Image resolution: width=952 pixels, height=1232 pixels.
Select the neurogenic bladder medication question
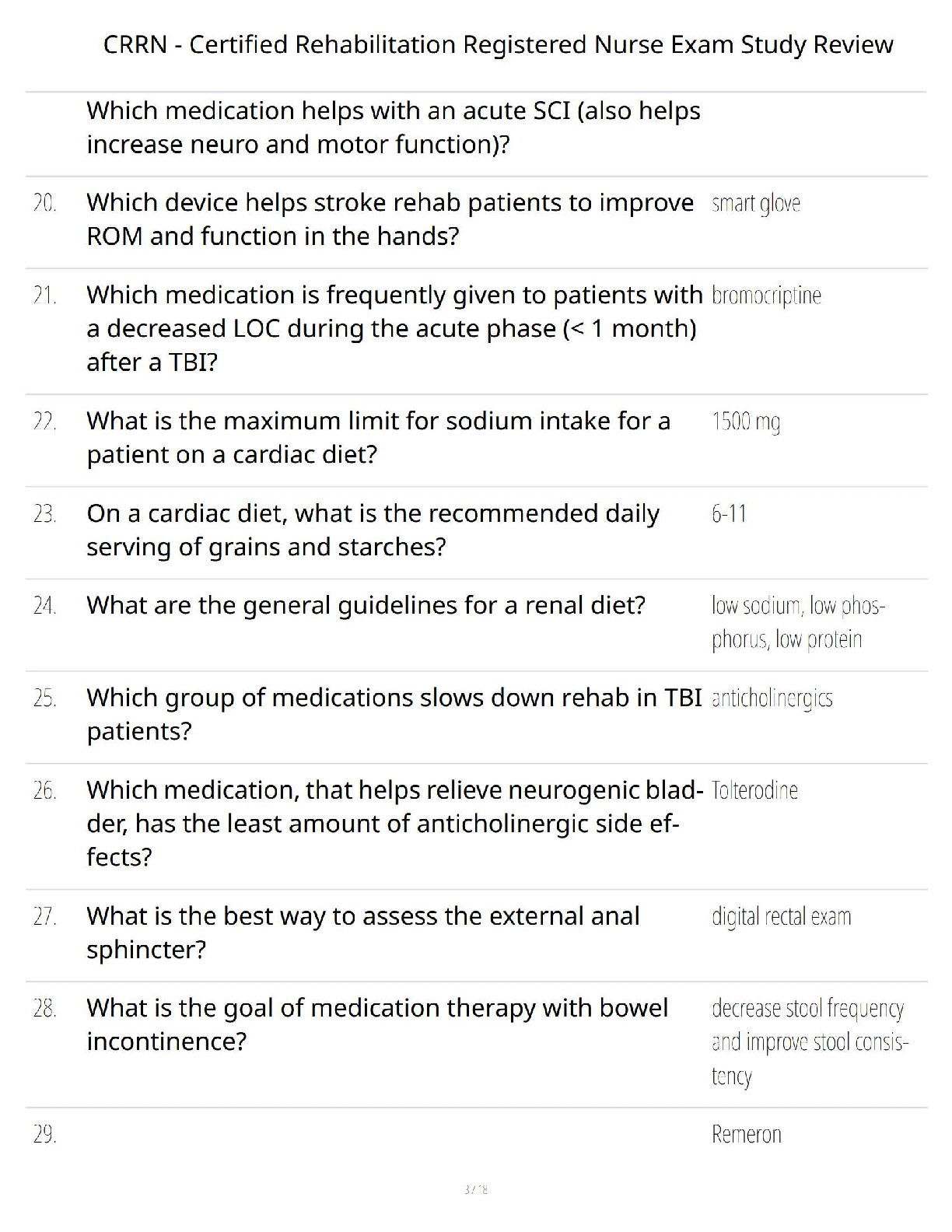[x=395, y=824]
